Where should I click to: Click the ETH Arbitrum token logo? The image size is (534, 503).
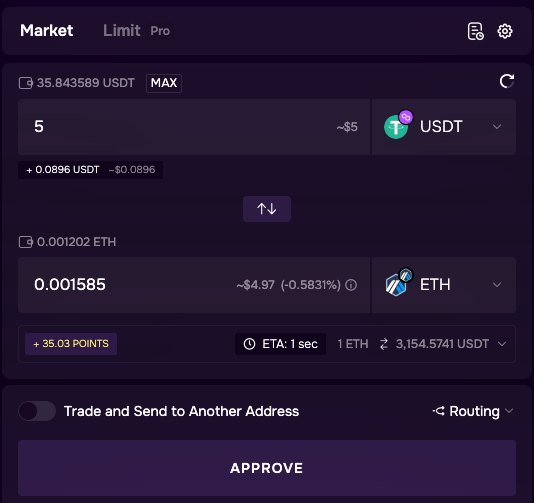398,283
